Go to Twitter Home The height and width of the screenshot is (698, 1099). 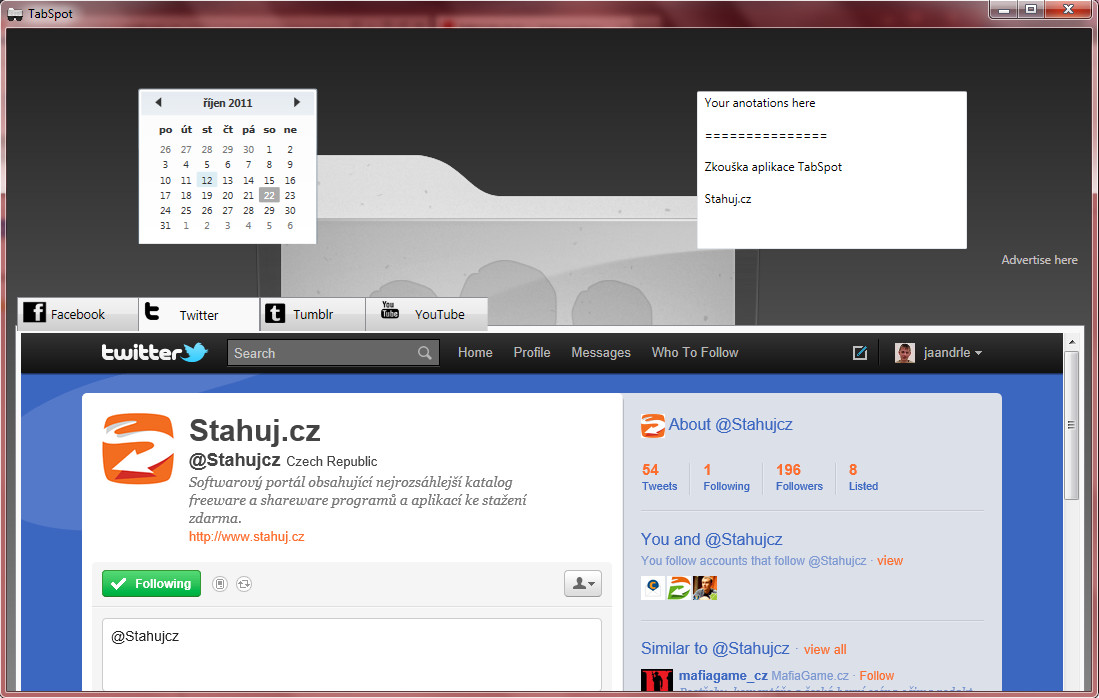click(x=475, y=353)
